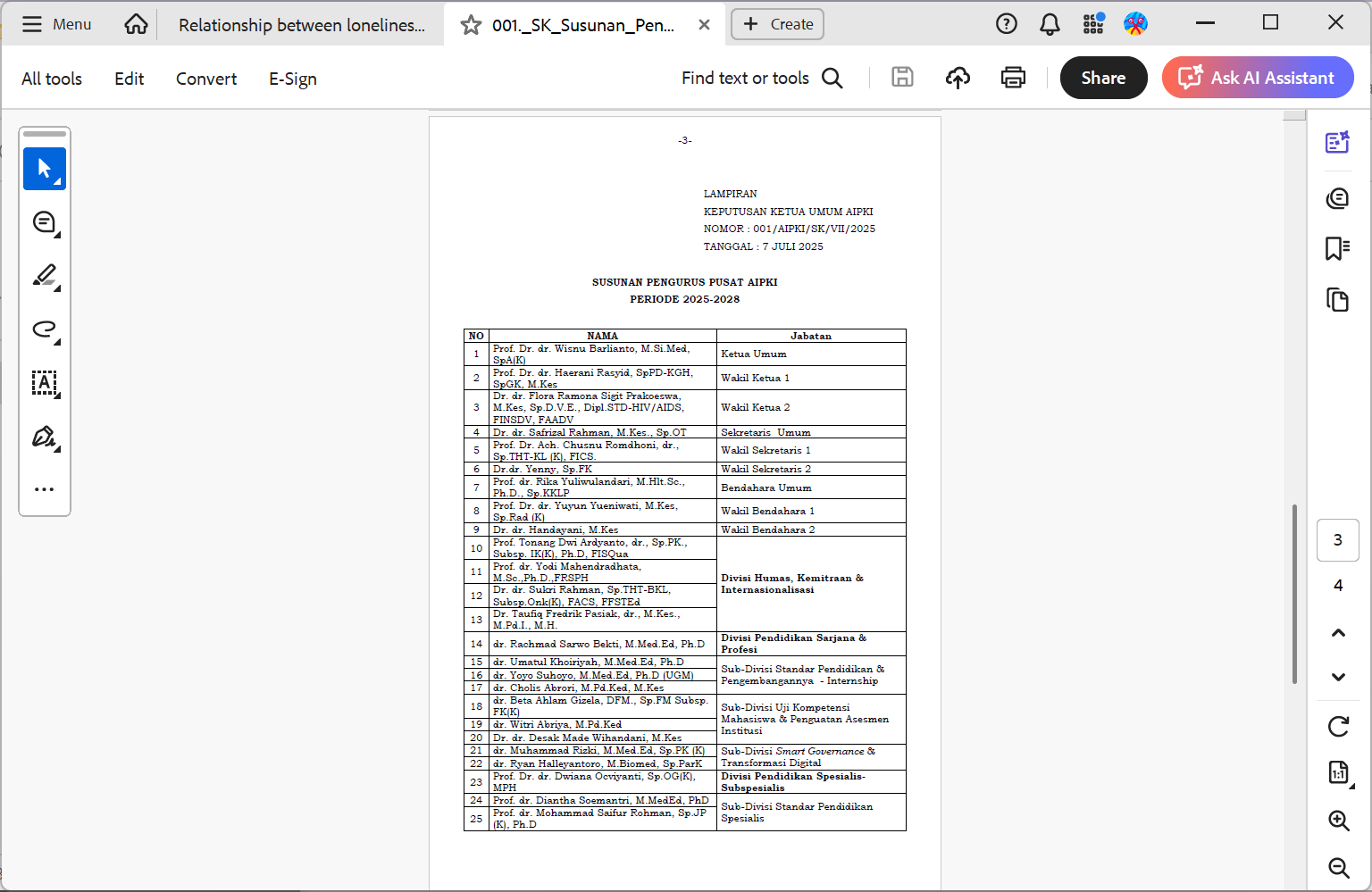Go to next page with down chevron
1372x892 pixels.
tap(1338, 677)
